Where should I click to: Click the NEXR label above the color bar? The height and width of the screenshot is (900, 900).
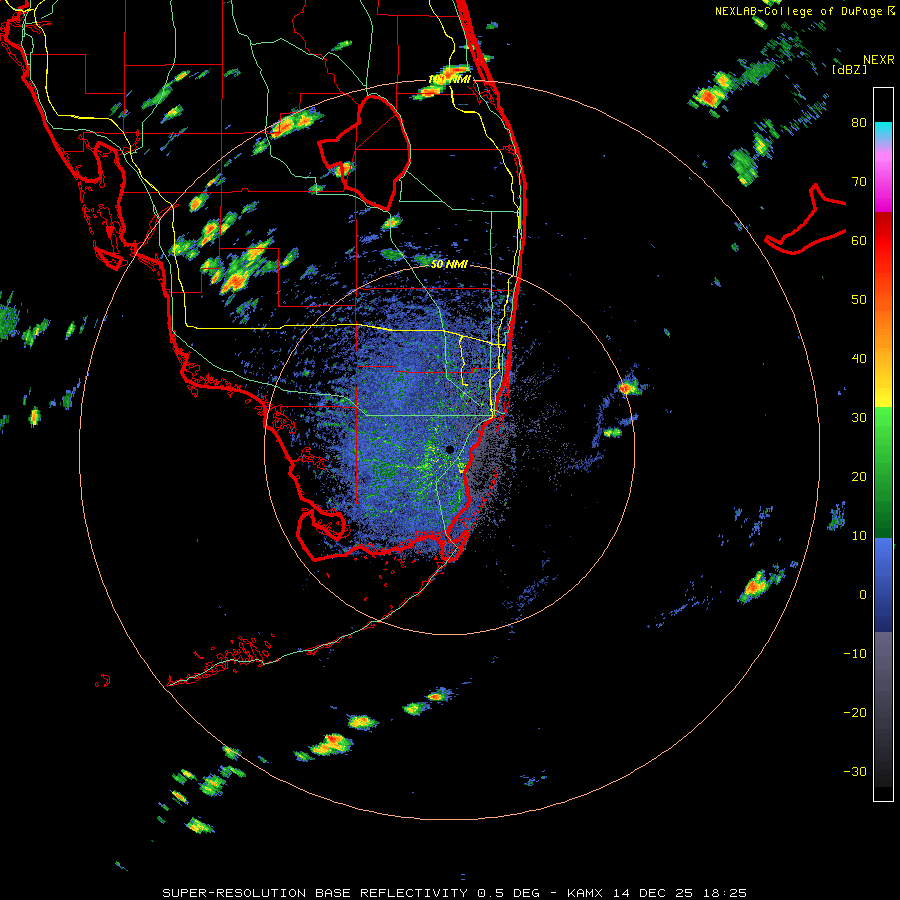878,60
